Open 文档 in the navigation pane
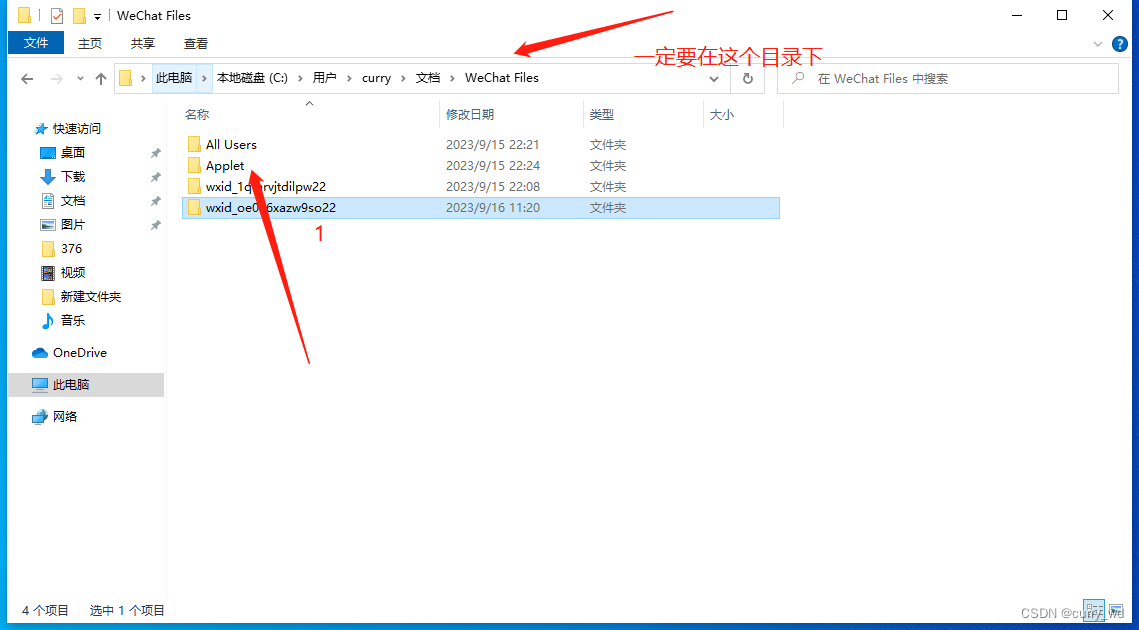 click(x=73, y=201)
